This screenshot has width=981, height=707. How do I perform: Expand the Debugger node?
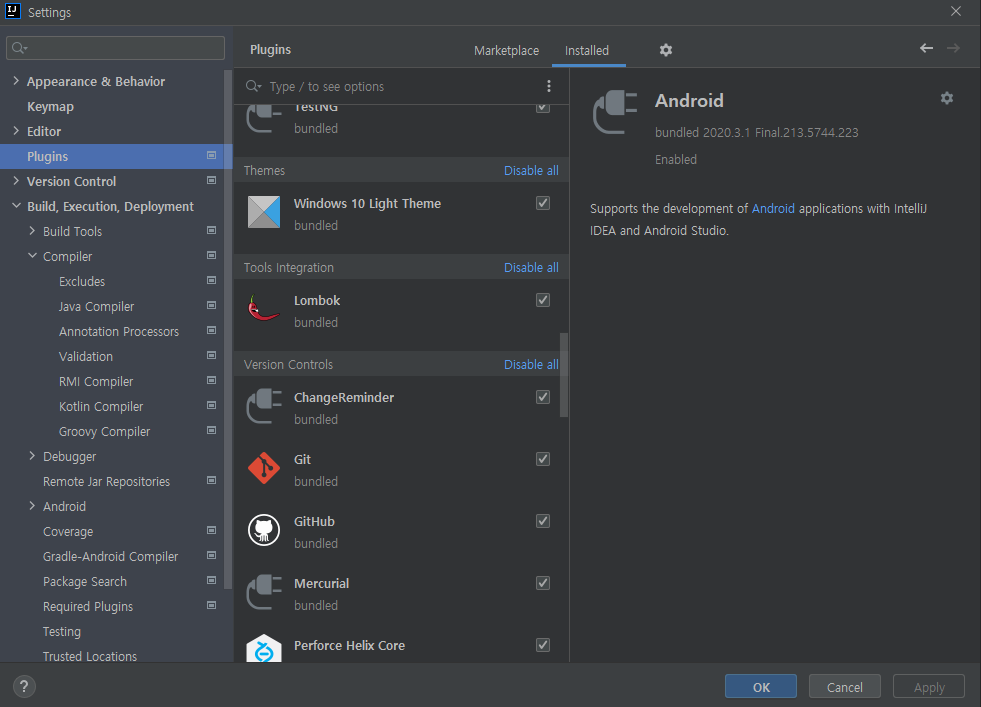[33, 456]
